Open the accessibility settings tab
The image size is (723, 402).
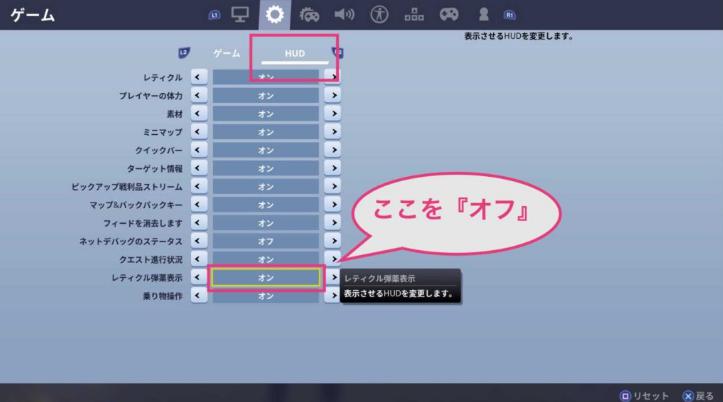(379, 15)
